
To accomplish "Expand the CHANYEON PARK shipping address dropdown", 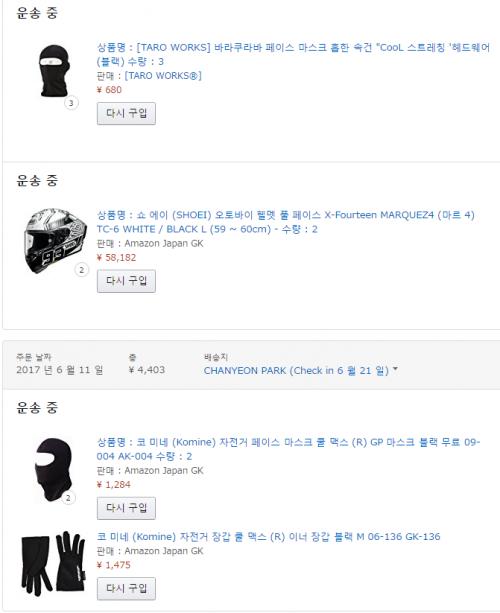I will pyautogui.click(x=300, y=370).
